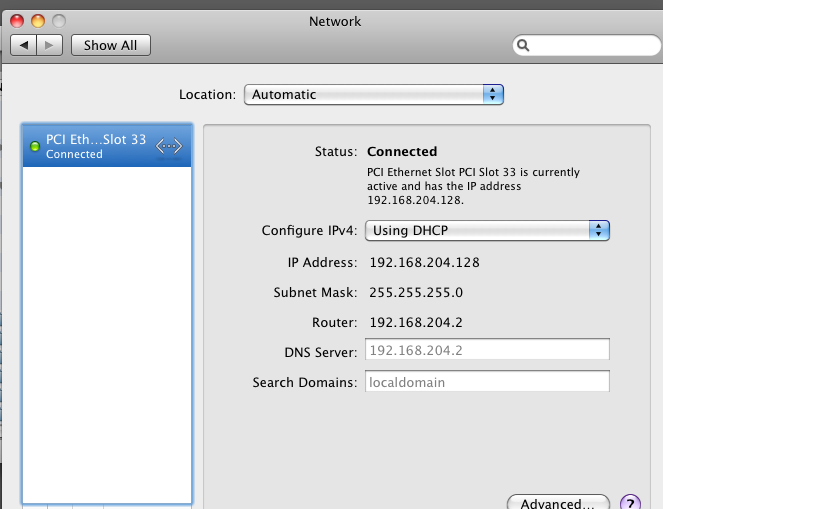Screen dimensions: 819x509
Task: Open the Location dropdown set to Automatic
Action: 373,95
